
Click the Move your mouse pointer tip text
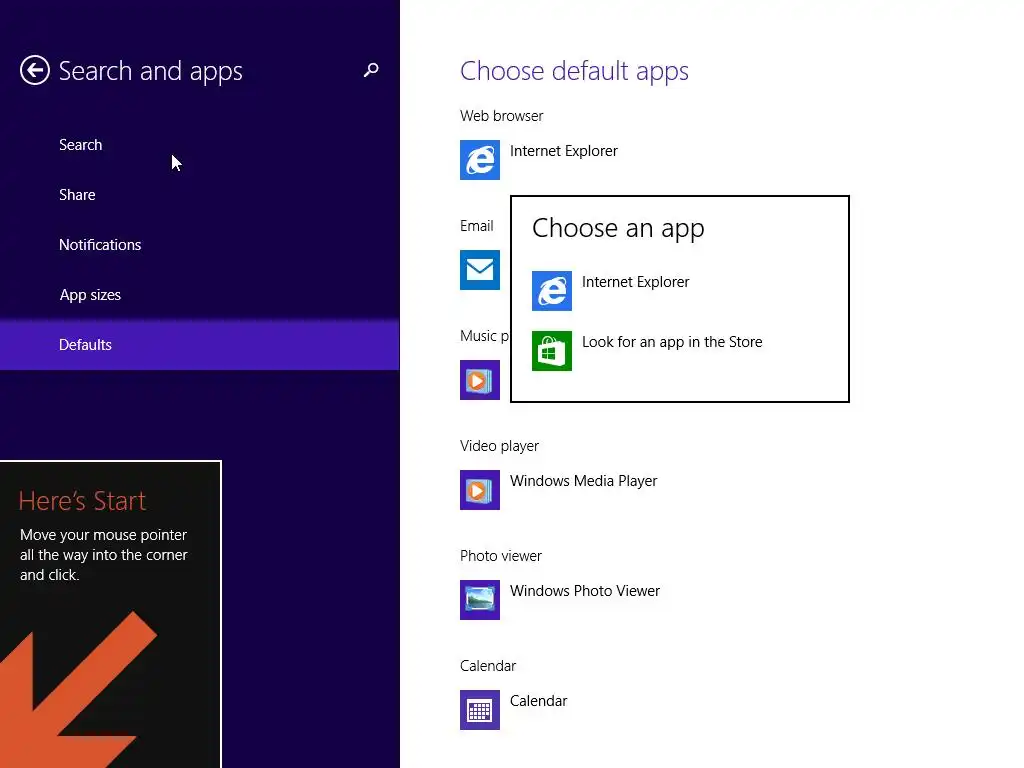point(104,554)
